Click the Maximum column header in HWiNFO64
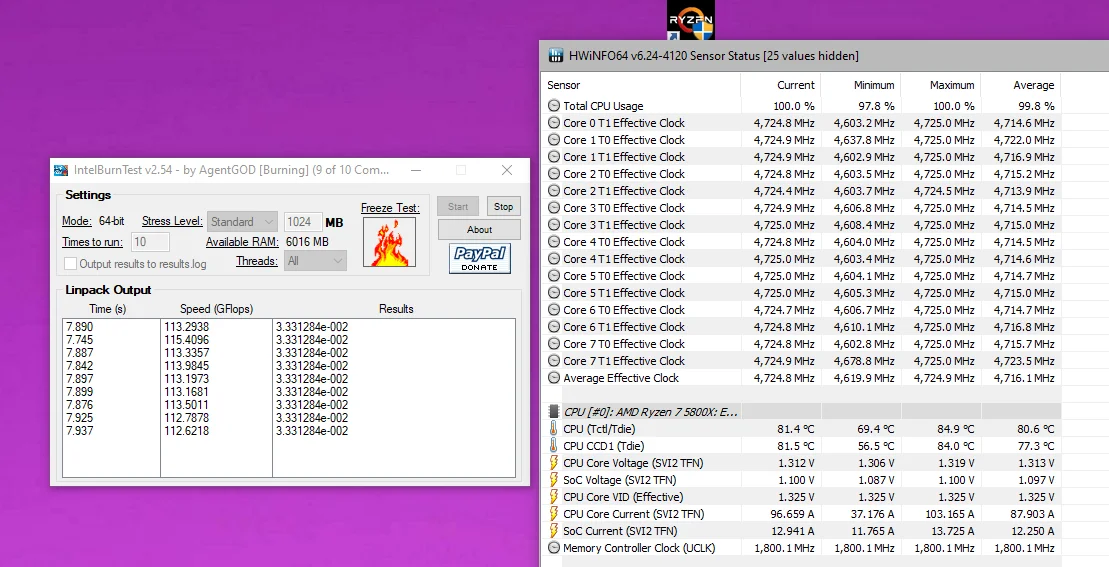1109x567 pixels. (x=952, y=85)
